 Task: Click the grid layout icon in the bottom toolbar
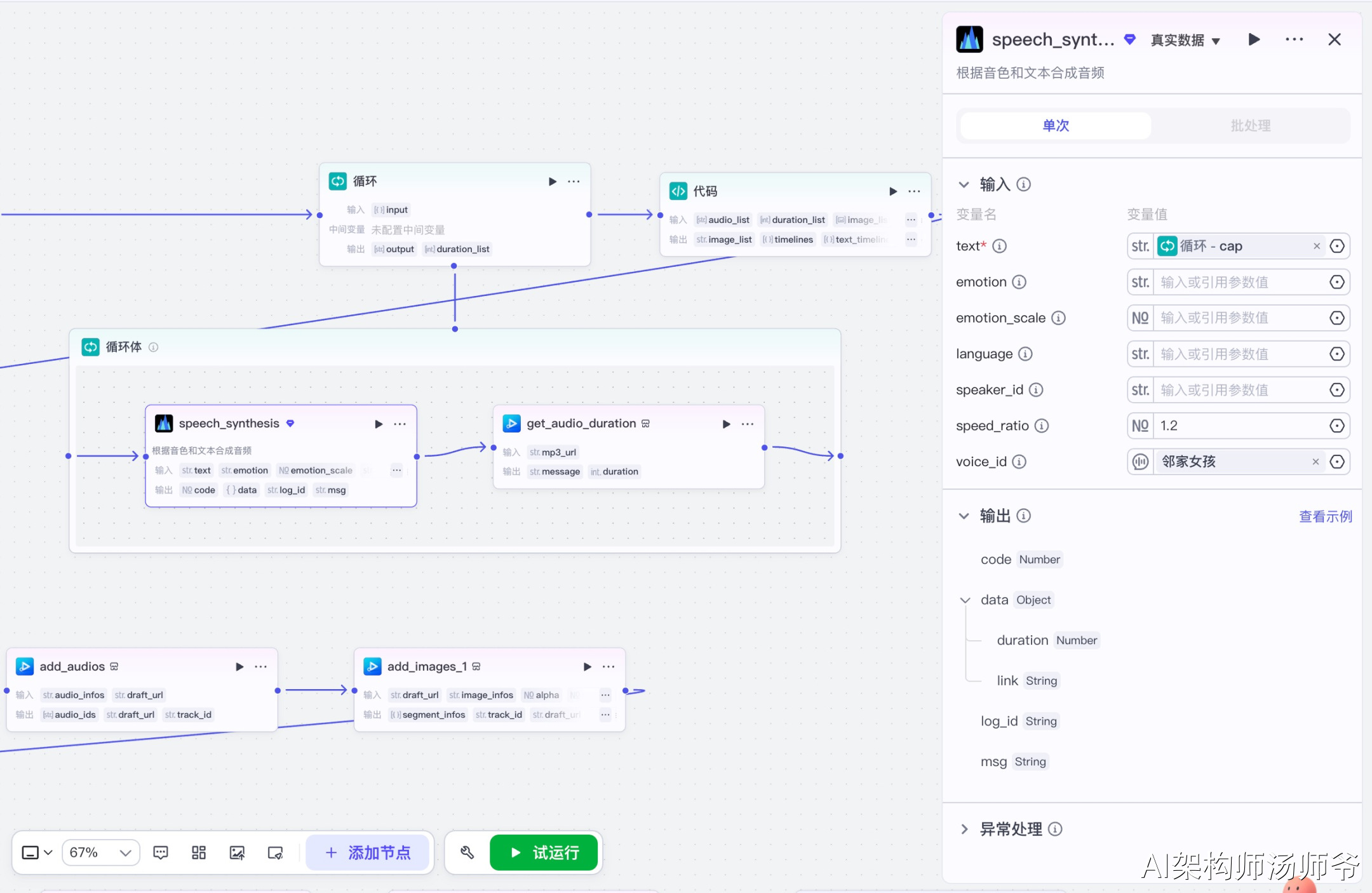[199, 852]
